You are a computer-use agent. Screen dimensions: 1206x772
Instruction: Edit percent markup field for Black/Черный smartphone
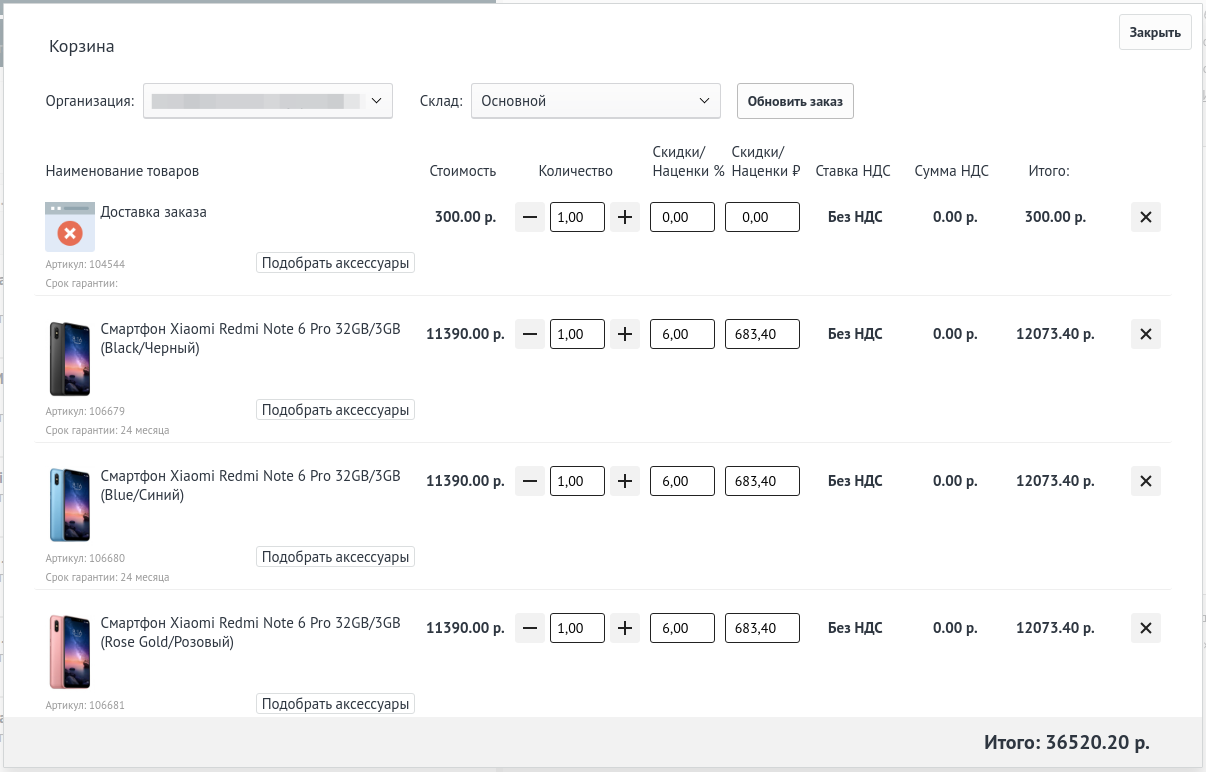[682, 334]
